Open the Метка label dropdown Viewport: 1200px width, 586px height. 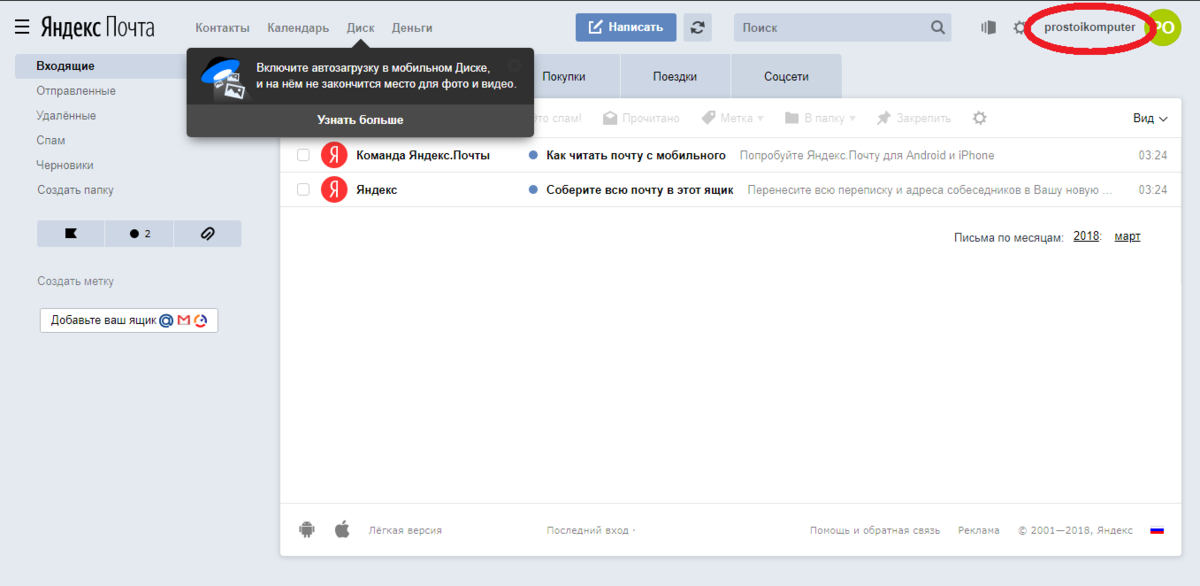(732, 118)
